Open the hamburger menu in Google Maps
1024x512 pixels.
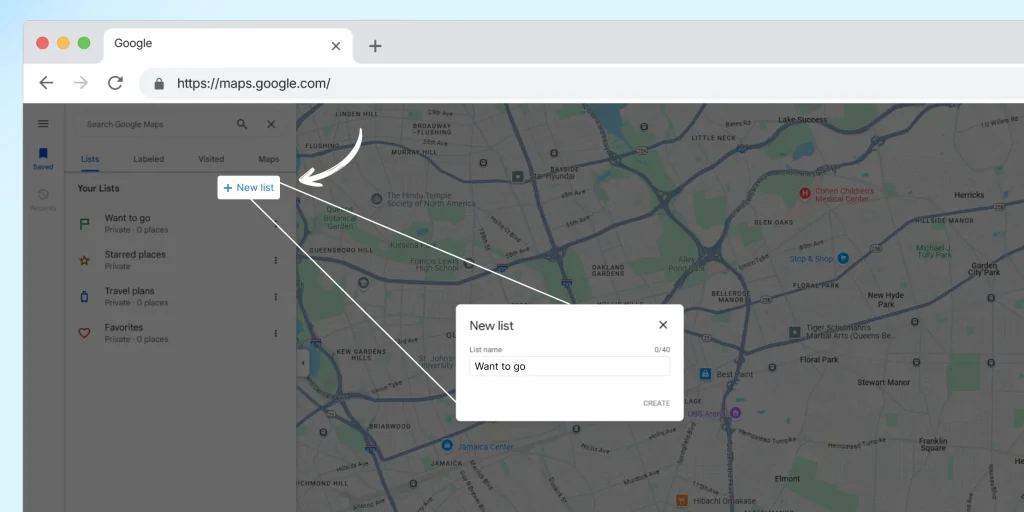tap(43, 123)
